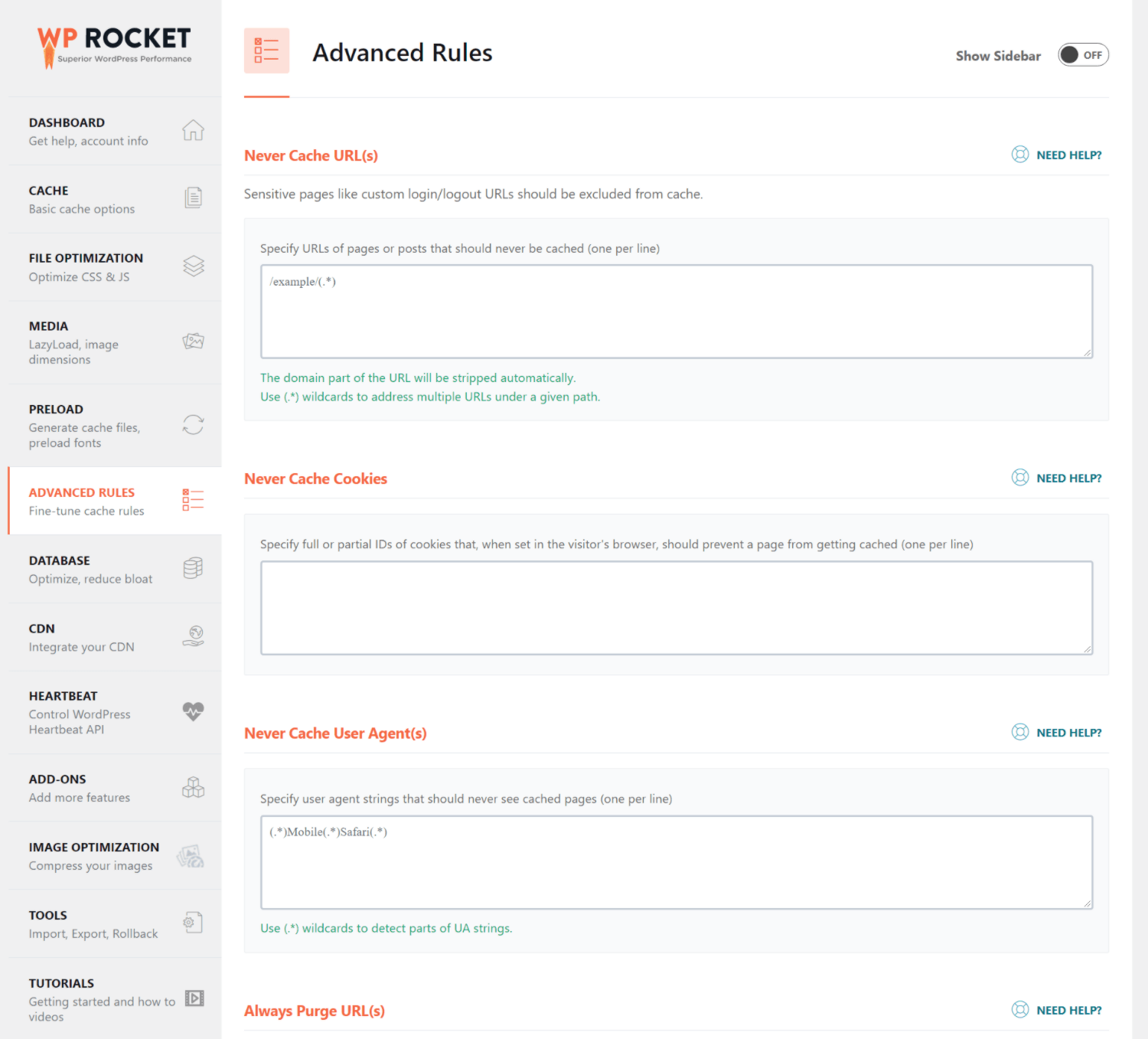
Task: Click lifebuoy icon beside Never Cache URL(s)
Action: pos(1020,155)
